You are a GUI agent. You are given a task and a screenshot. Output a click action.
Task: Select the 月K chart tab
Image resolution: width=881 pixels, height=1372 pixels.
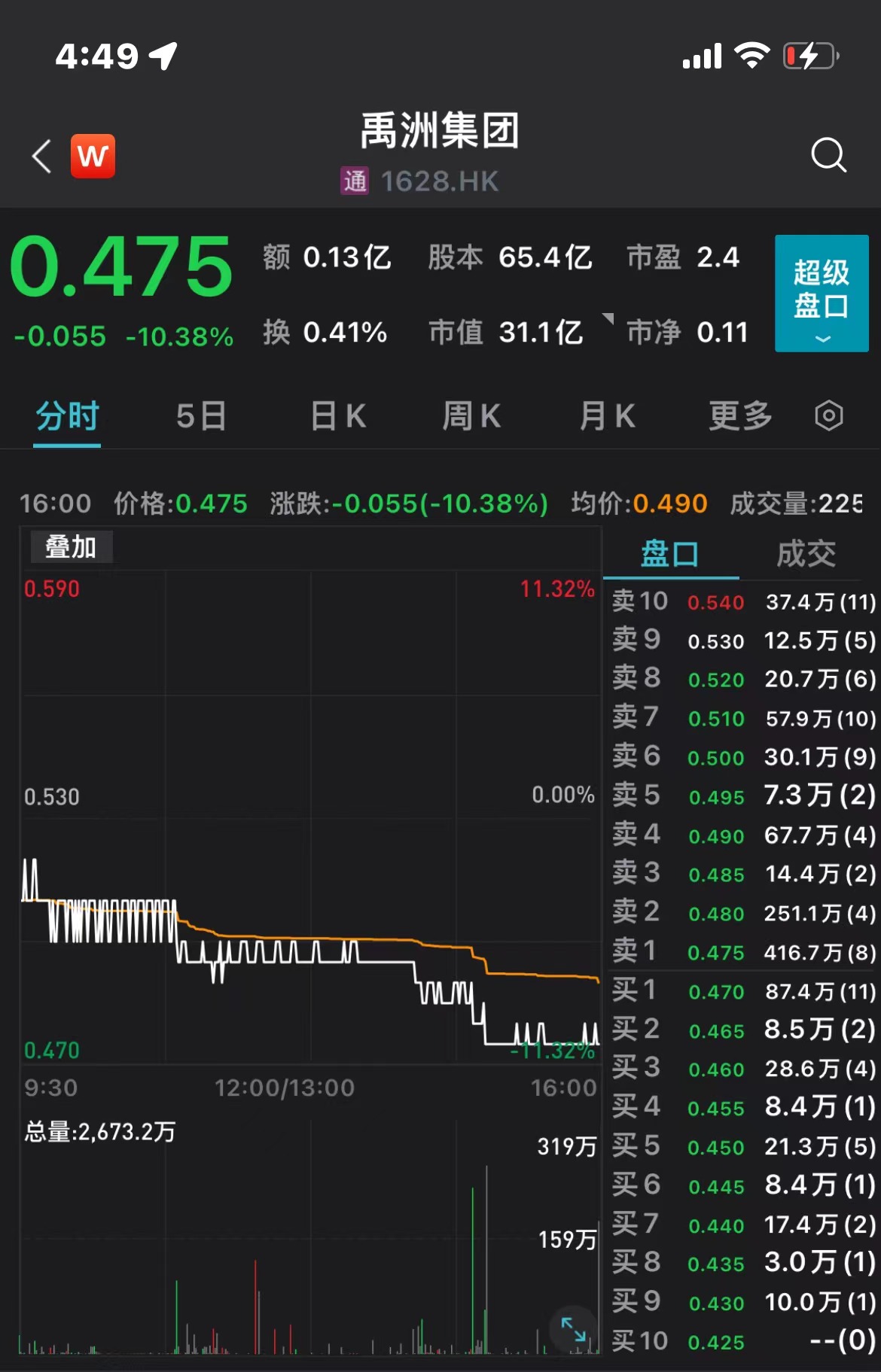point(607,415)
